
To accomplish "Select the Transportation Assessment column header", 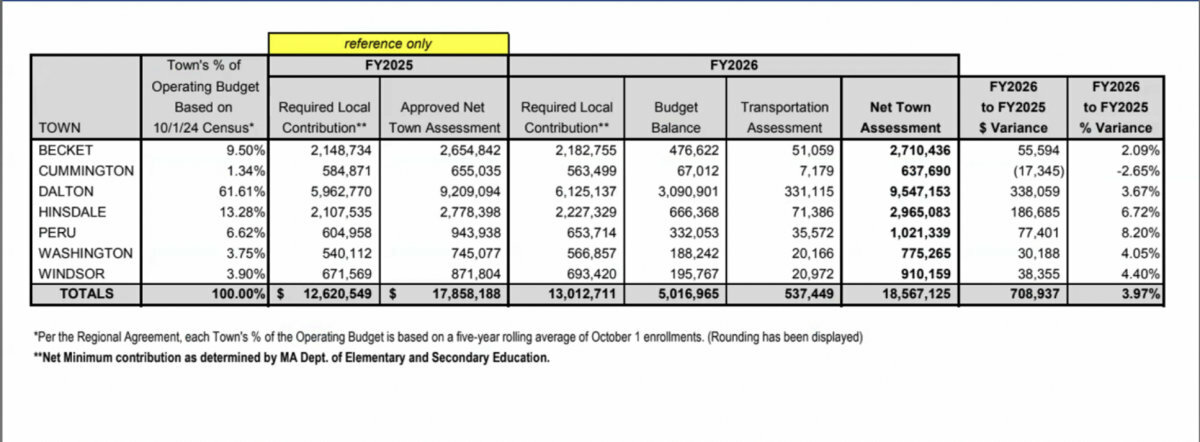I will point(785,117).
